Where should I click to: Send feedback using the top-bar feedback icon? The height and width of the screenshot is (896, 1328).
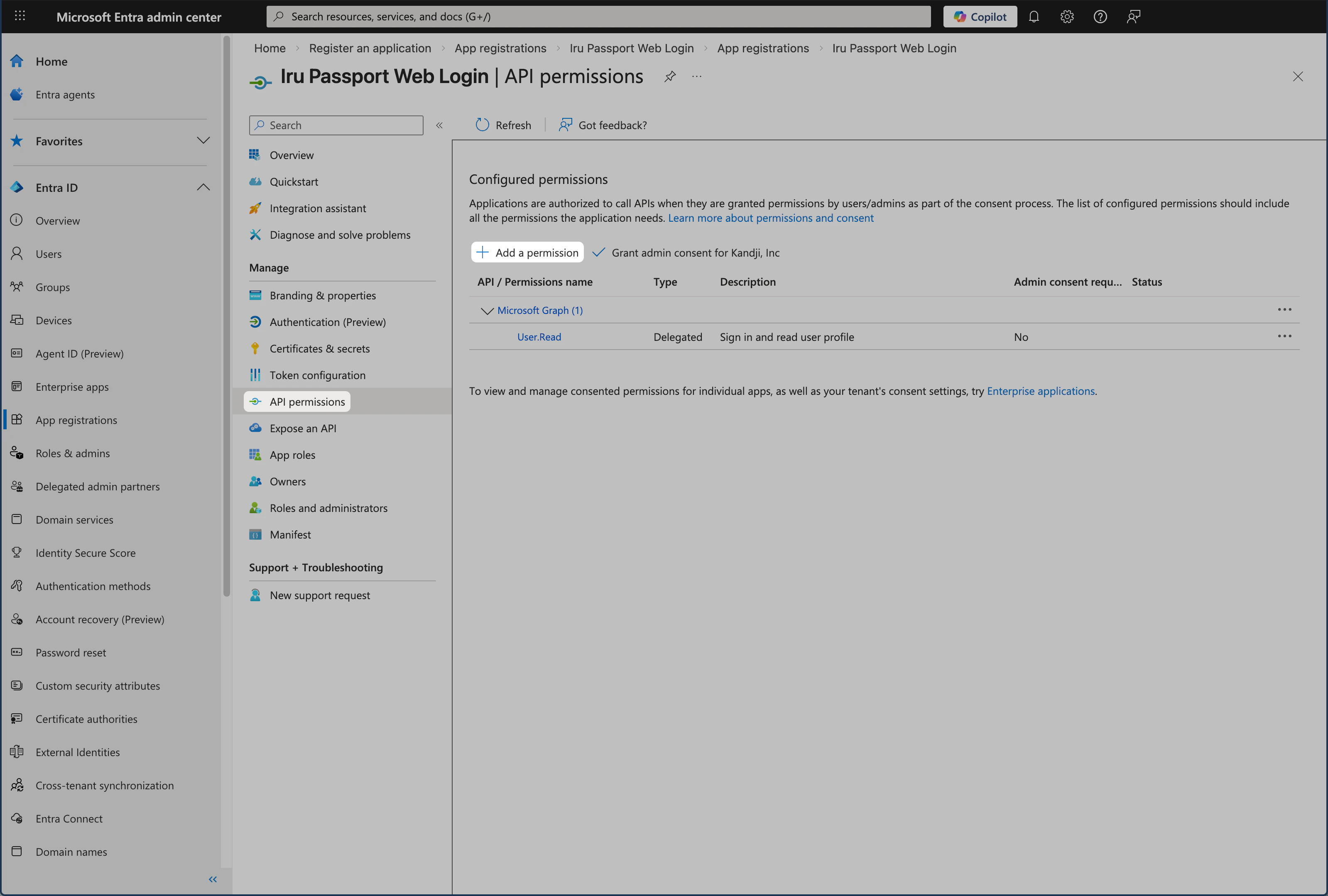coord(1133,17)
